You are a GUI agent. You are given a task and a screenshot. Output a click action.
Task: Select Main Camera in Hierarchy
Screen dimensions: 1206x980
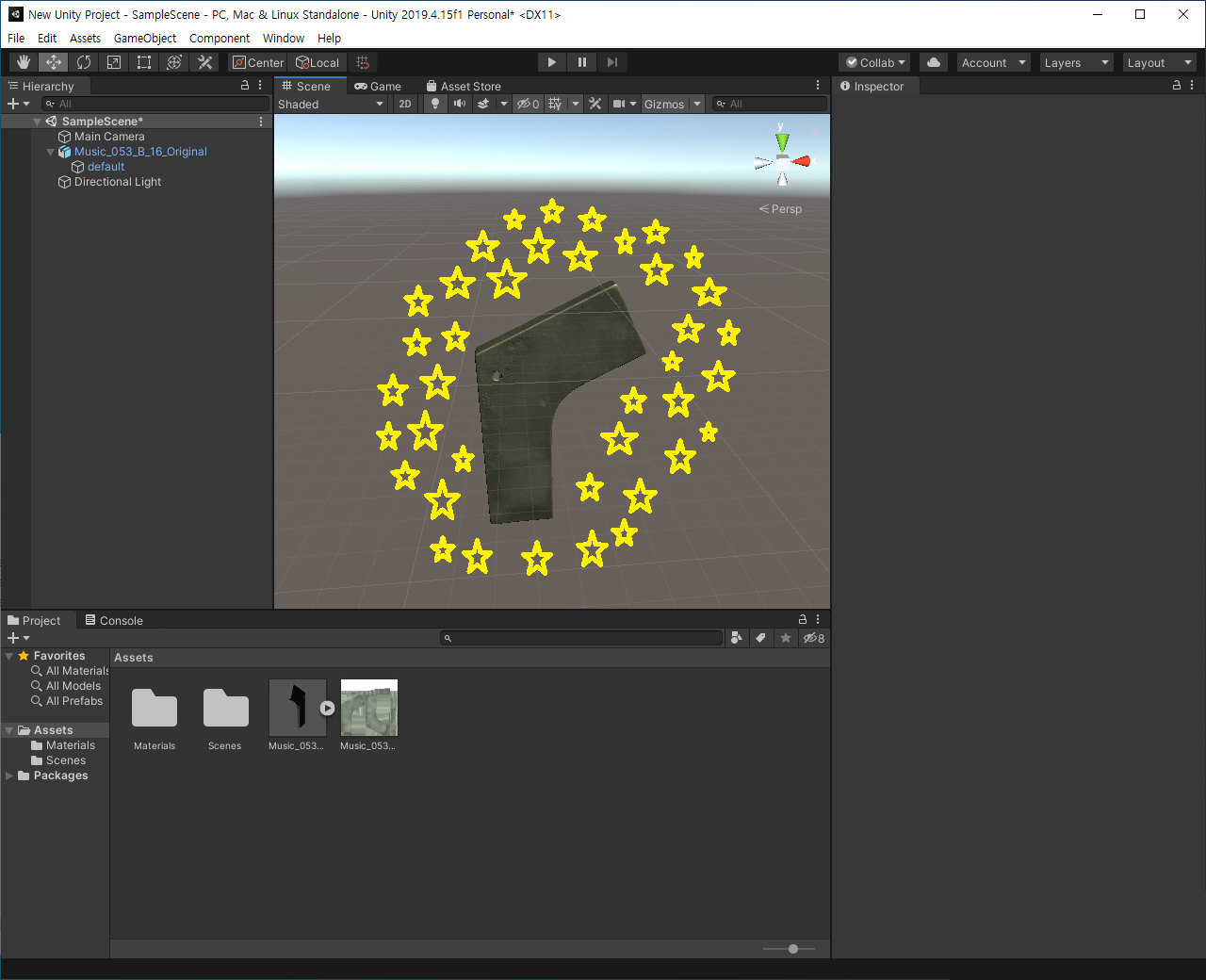[x=109, y=137]
